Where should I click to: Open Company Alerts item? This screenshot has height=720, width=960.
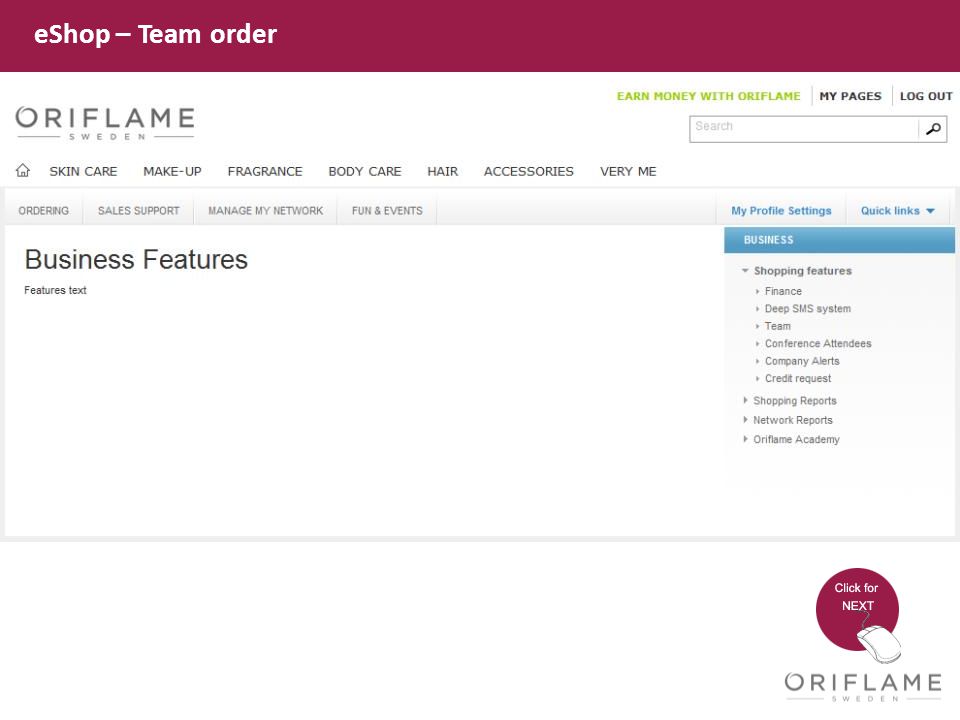click(802, 361)
